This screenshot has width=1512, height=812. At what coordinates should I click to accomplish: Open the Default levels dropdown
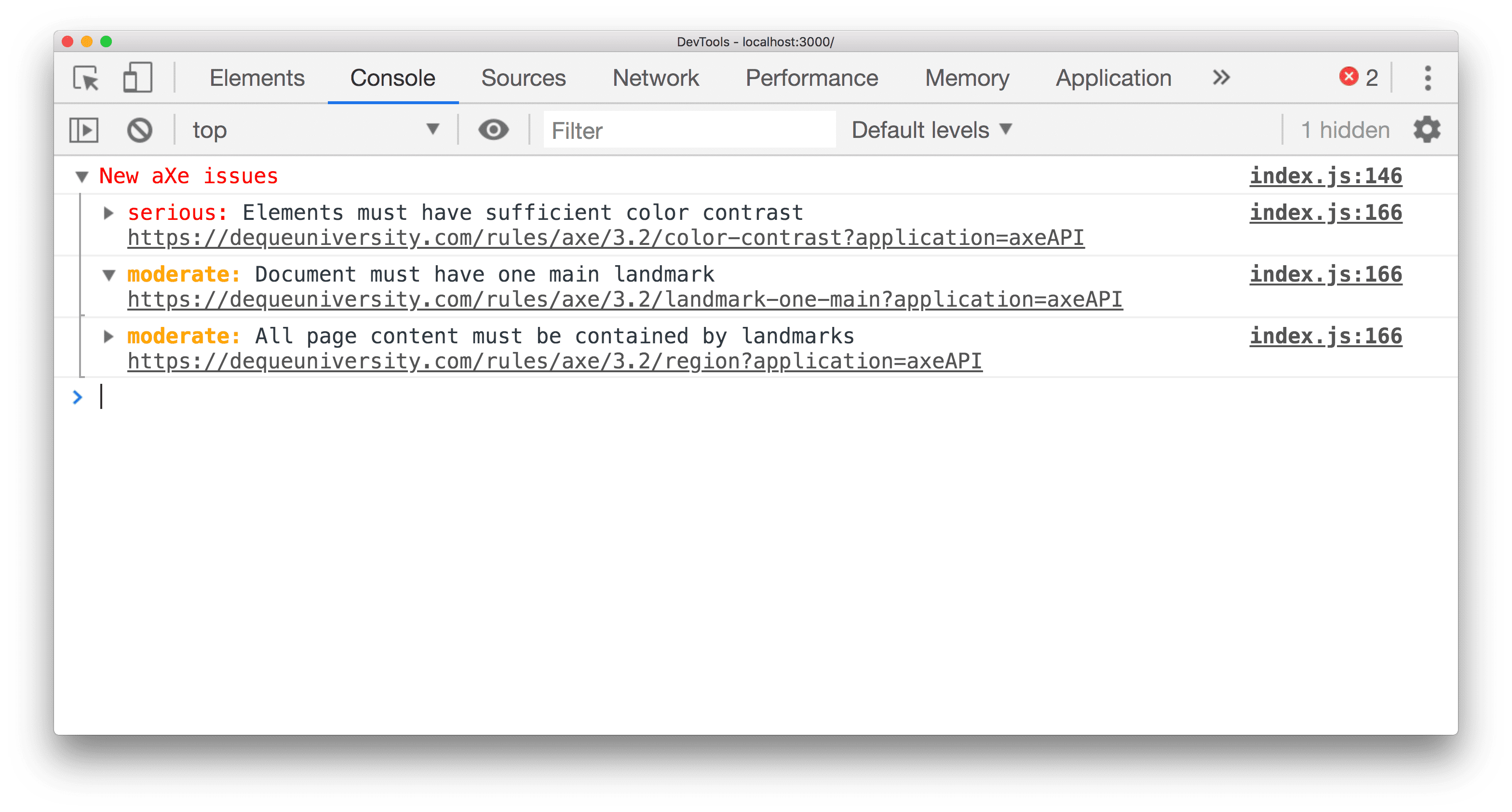point(930,130)
